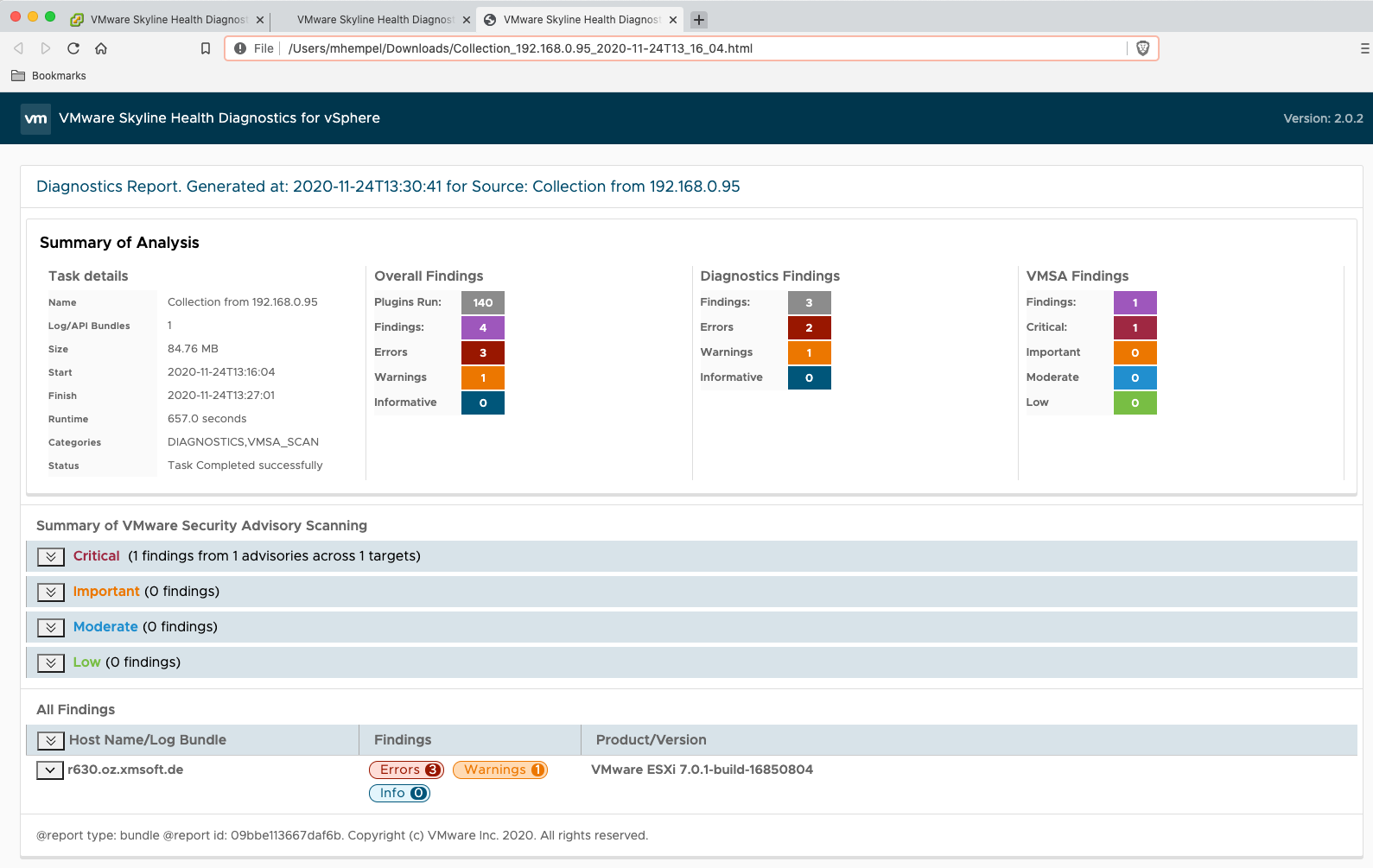The image size is (1373, 868).
Task: Click the purple VMSA Findings 1 box
Action: click(1135, 303)
